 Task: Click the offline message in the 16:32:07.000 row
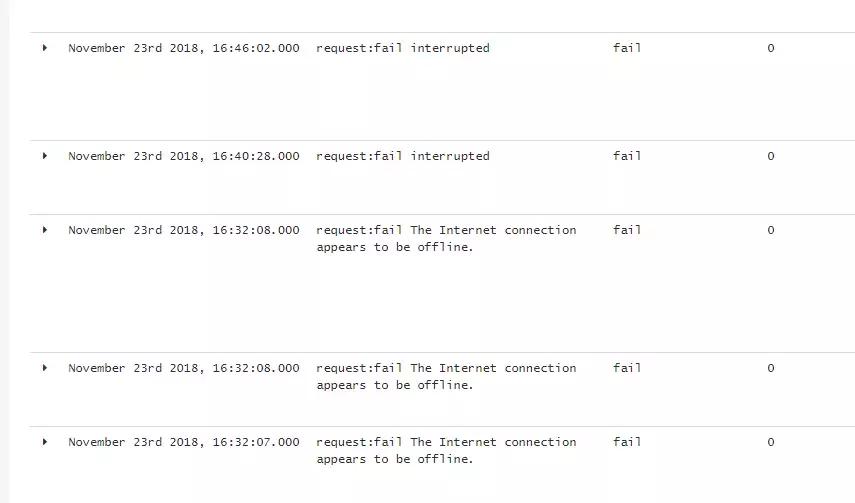coord(446,451)
